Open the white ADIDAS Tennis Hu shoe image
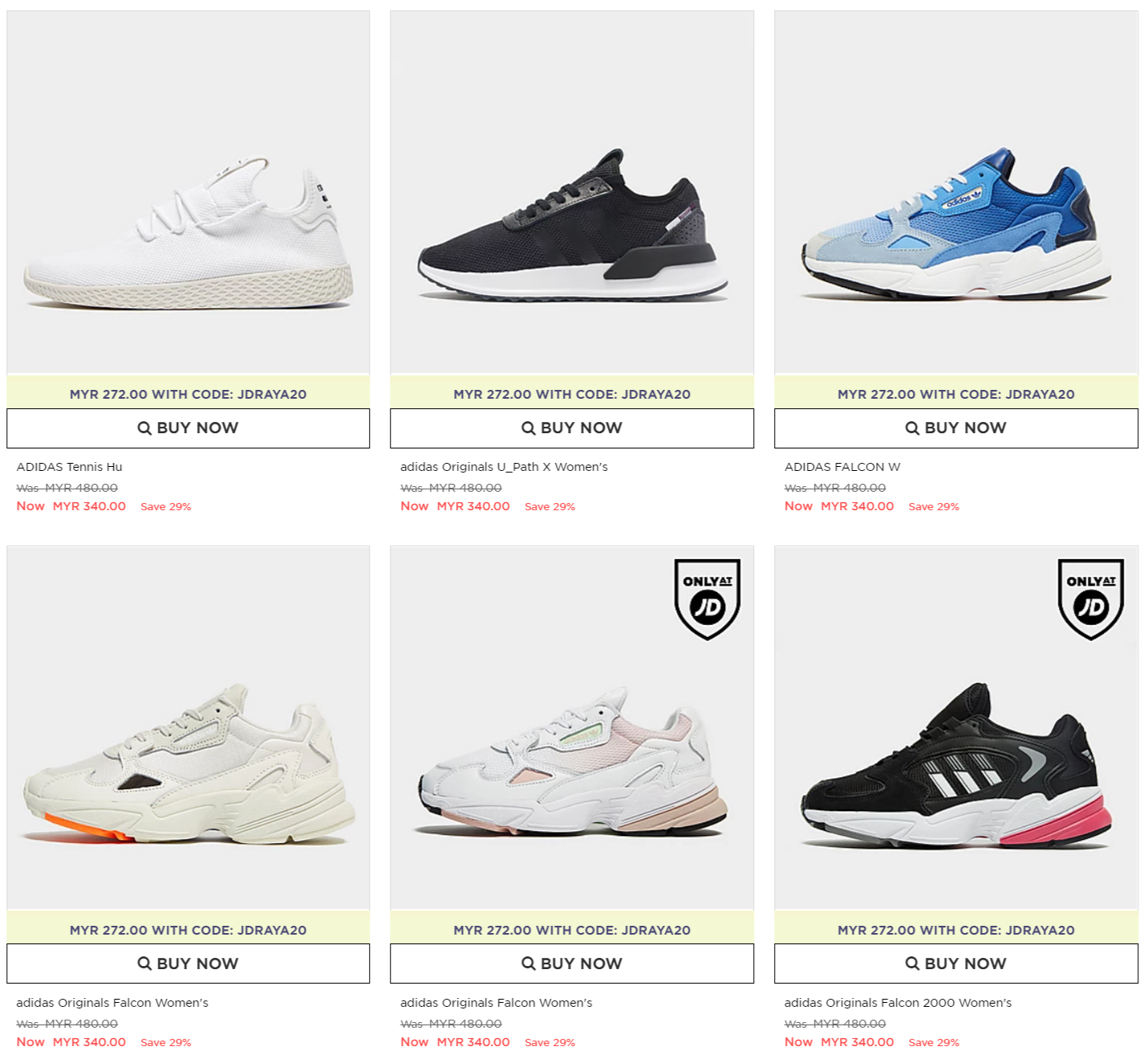The image size is (1148, 1063). 189,193
